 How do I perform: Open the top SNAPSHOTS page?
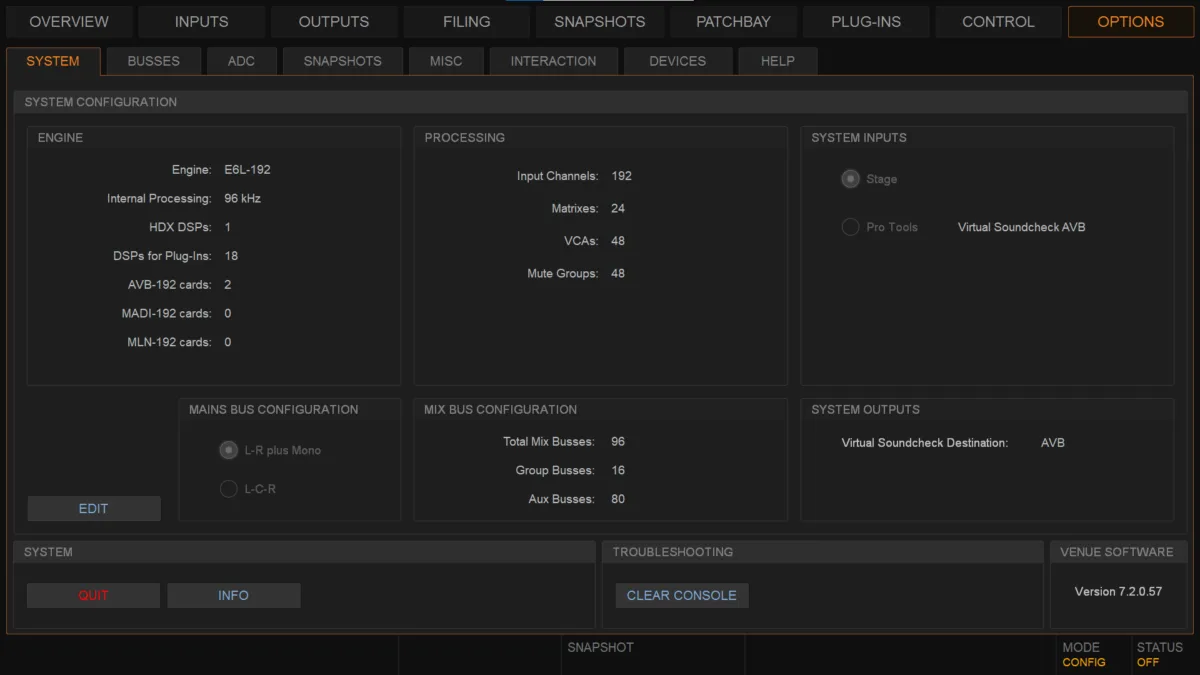click(599, 21)
